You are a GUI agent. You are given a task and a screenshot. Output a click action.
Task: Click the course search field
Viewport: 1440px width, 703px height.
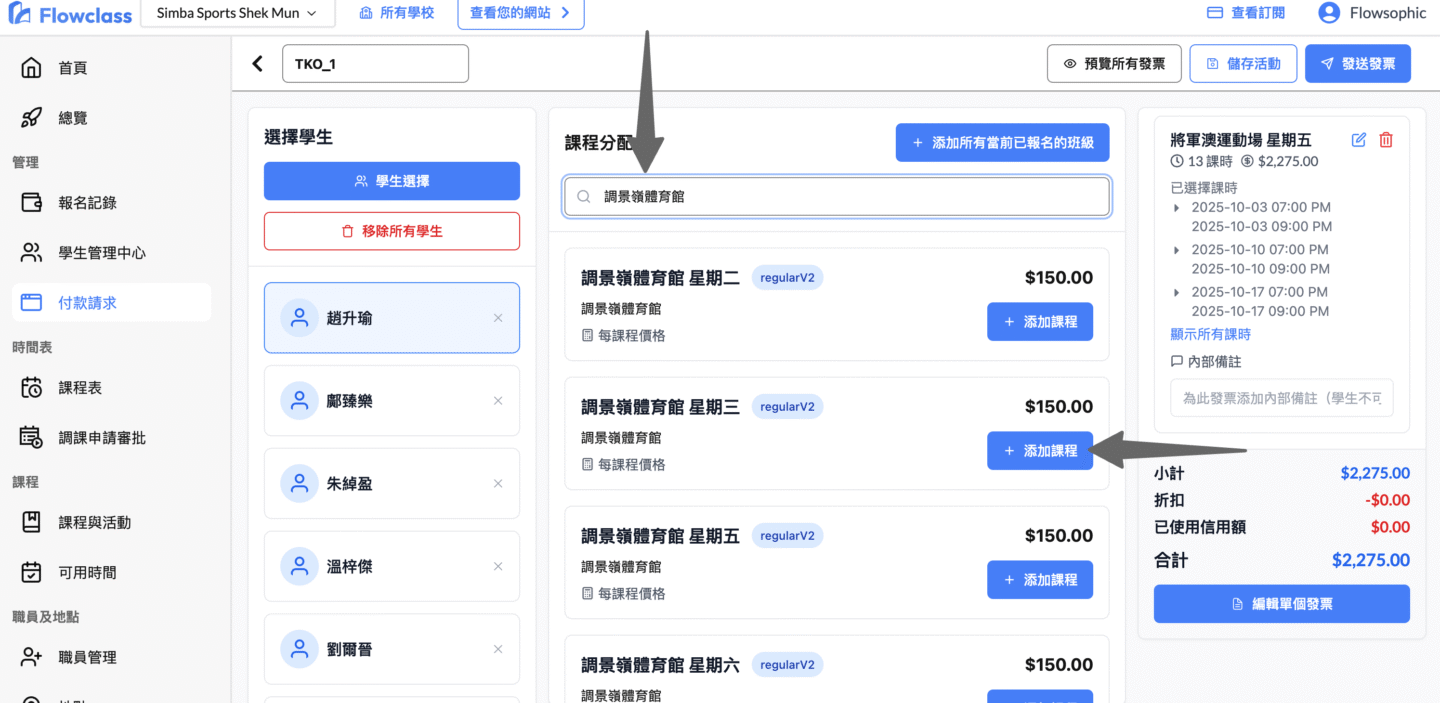coord(836,197)
